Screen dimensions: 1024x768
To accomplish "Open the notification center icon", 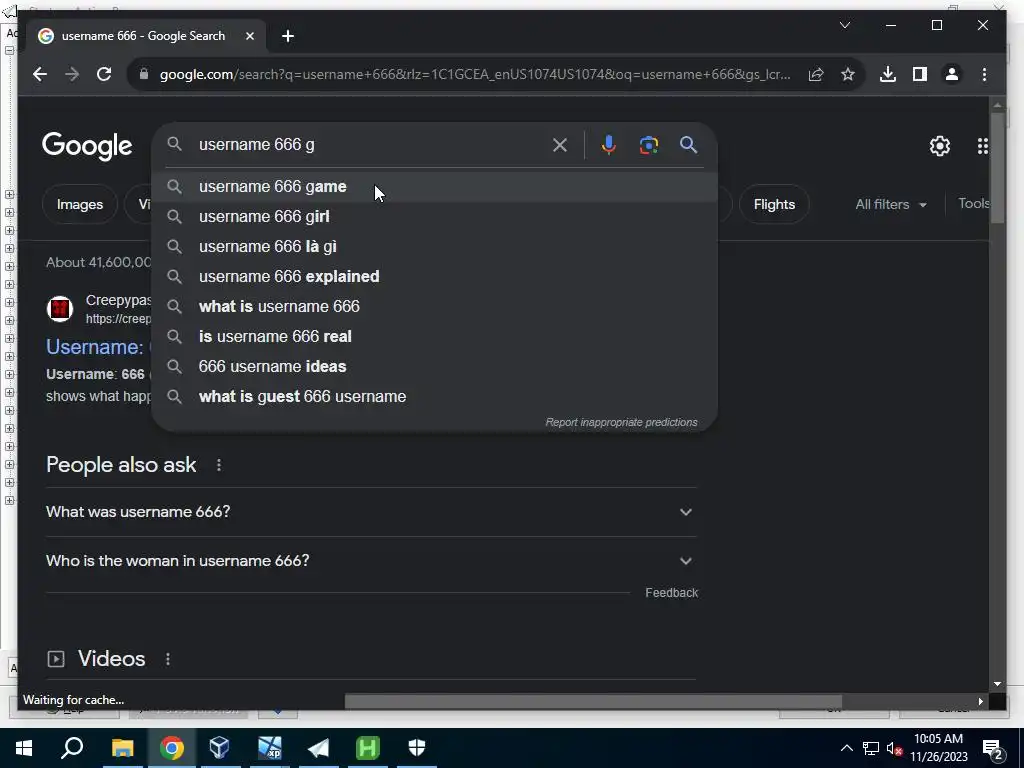I will click(x=993, y=749).
